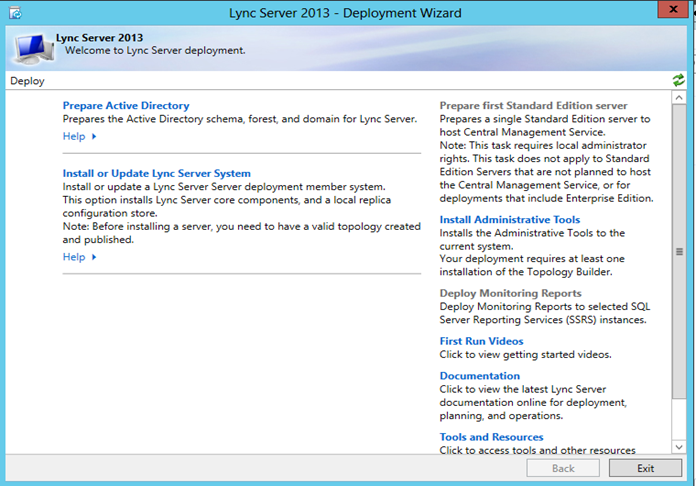Click 'Lync Server 2013' header title
The width and height of the screenshot is (696, 486).
[x=99, y=38]
